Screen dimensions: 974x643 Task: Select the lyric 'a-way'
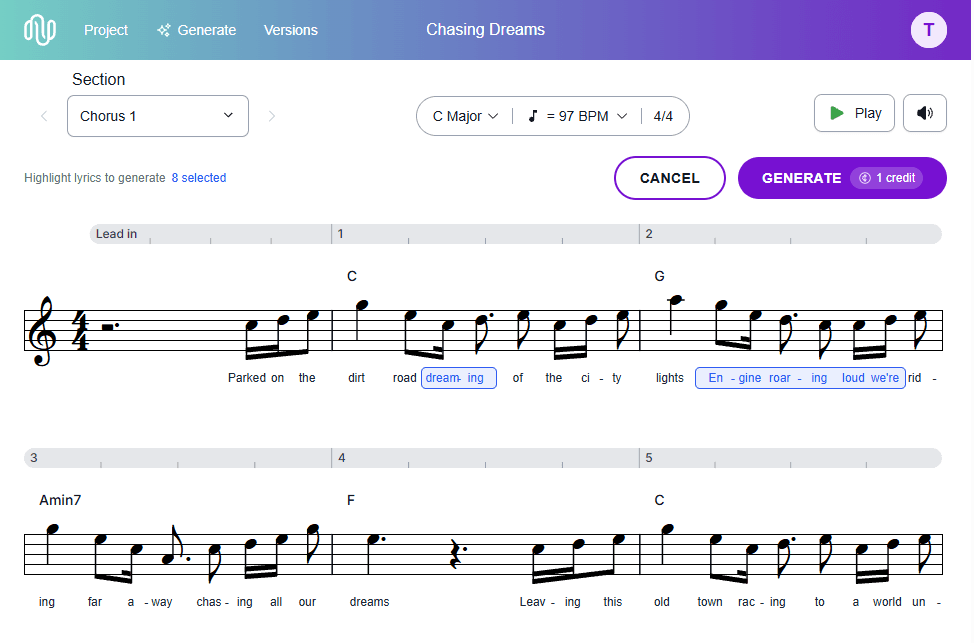[x=150, y=602]
